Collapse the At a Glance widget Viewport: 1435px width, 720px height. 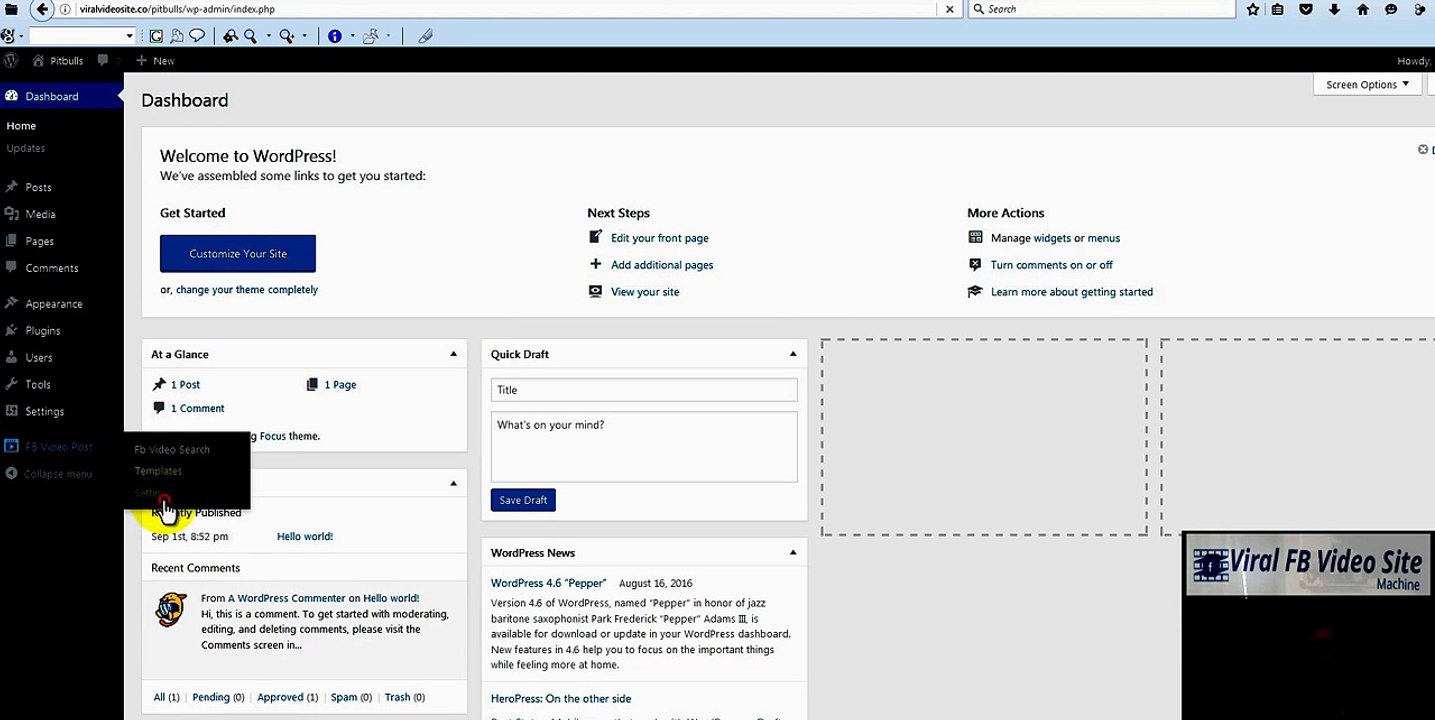[453, 354]
